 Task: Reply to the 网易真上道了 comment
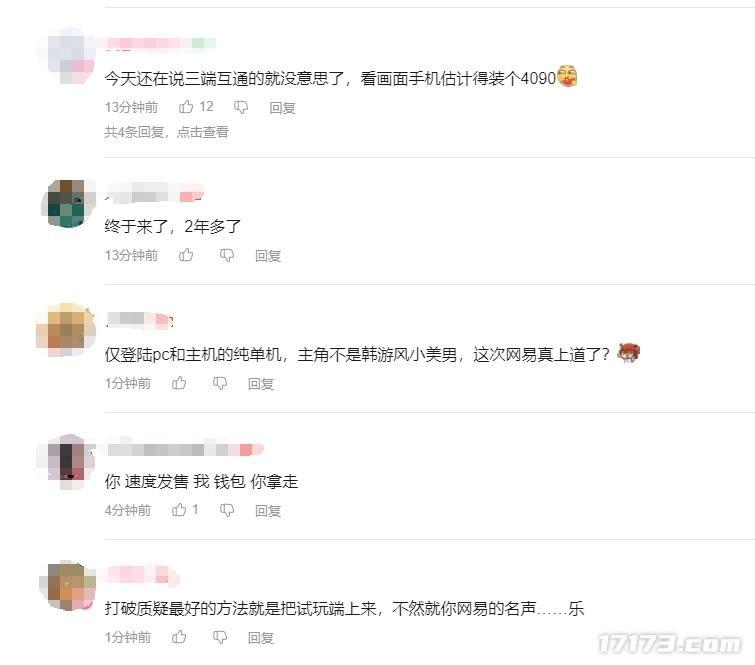pos(260,384)
